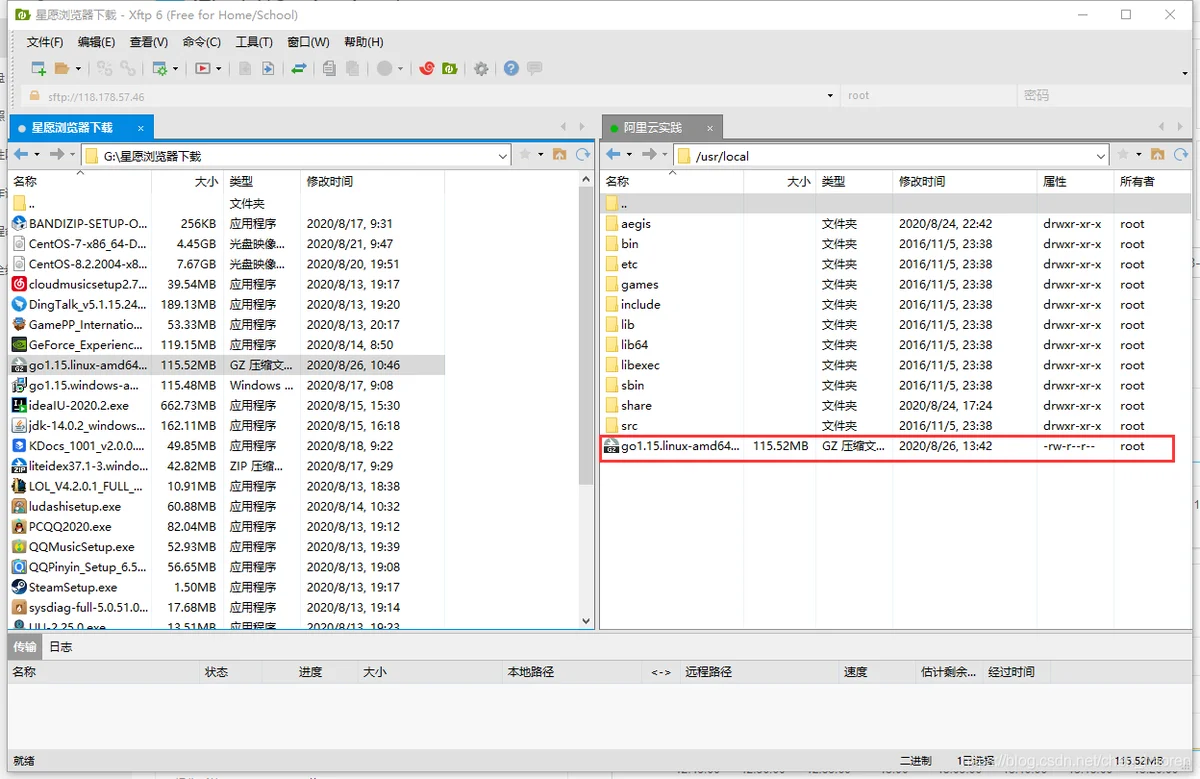
Task: Close the 星愿浏览器下载 tab
Action: click(141, 128)
